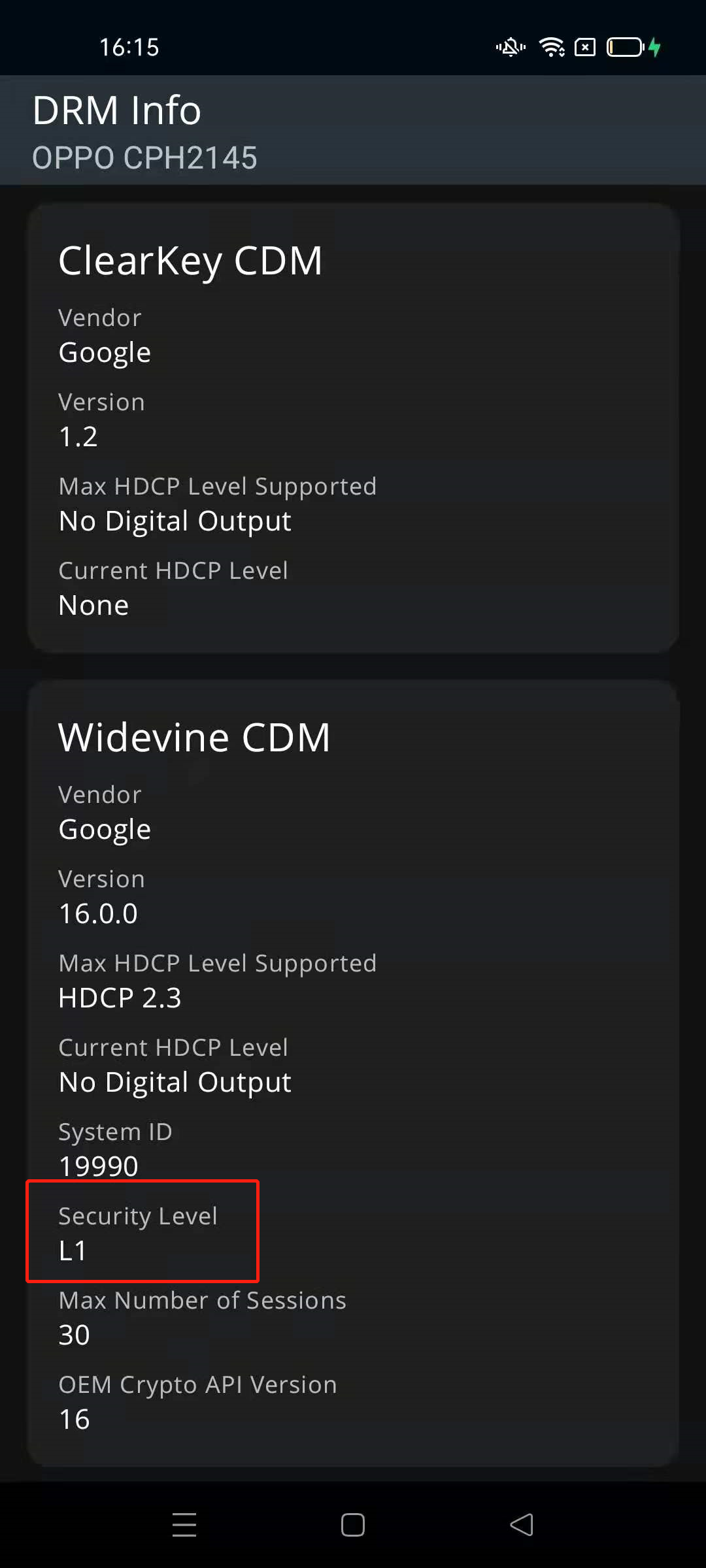The width and height of the screenshot is (706, 1568).
Task: Tap the ClearKey CDM card heading
Action: [x=190, y=261]
